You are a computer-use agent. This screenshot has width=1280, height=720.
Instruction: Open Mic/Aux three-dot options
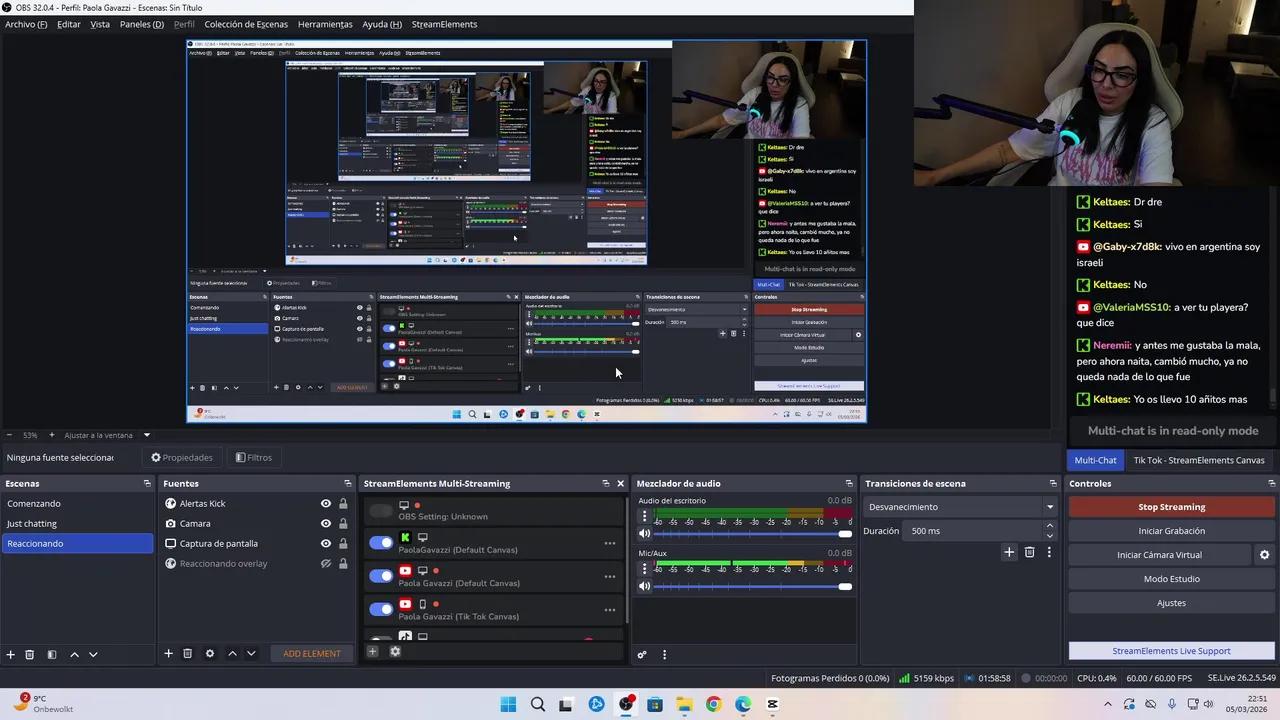644,570
